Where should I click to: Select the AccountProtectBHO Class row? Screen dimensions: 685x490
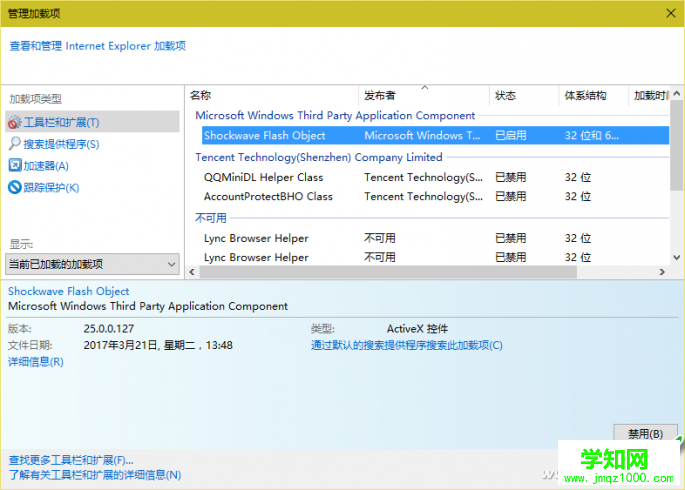435,197
